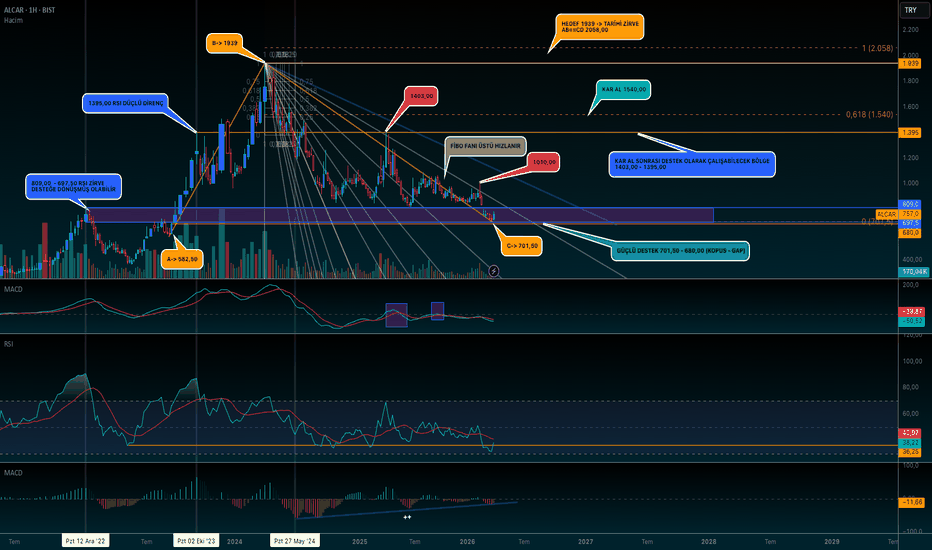Click the '1 (2.058)' Fibonacci level label

pos(877,48)
